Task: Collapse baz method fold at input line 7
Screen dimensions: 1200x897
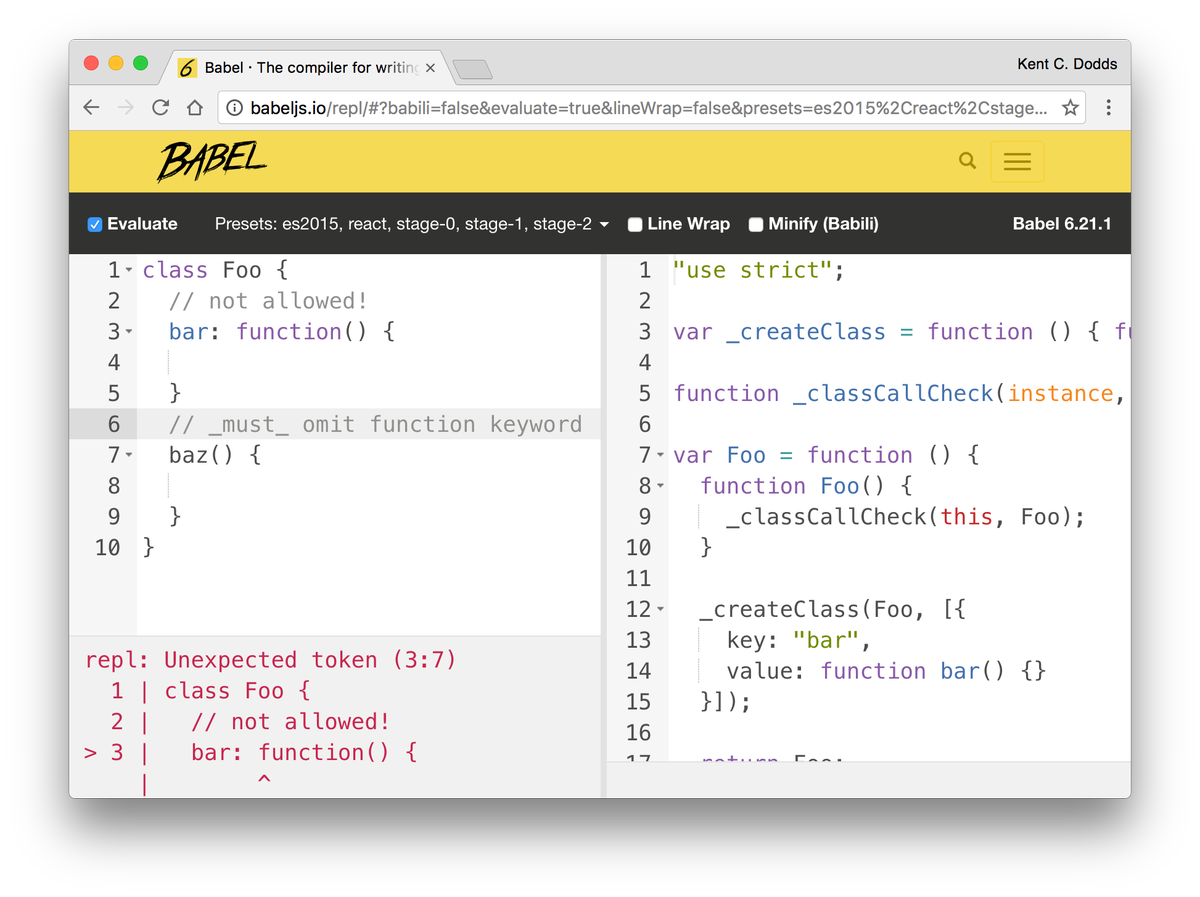Action: (129, 456)
